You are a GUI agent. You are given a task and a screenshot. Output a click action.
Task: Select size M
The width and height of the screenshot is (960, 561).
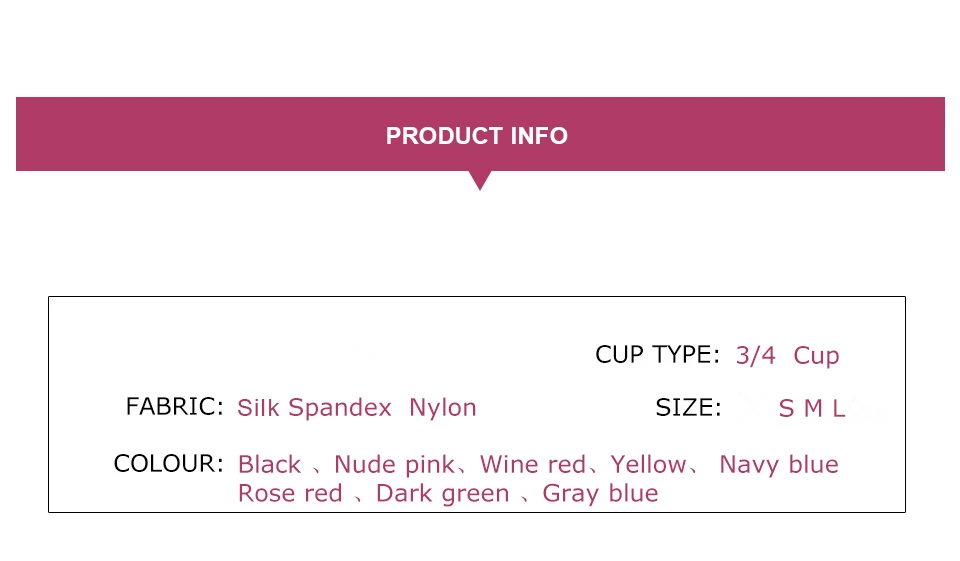(x=813, y=409)
